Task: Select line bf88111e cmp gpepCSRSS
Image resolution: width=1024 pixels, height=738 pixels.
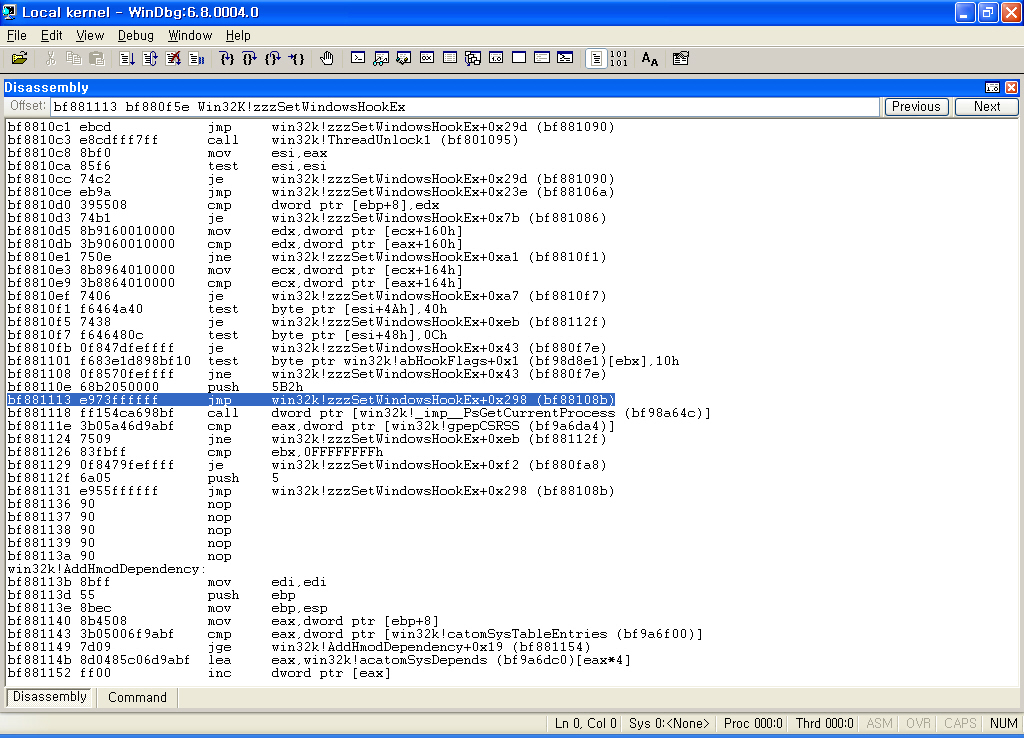Action: (311, 426)
